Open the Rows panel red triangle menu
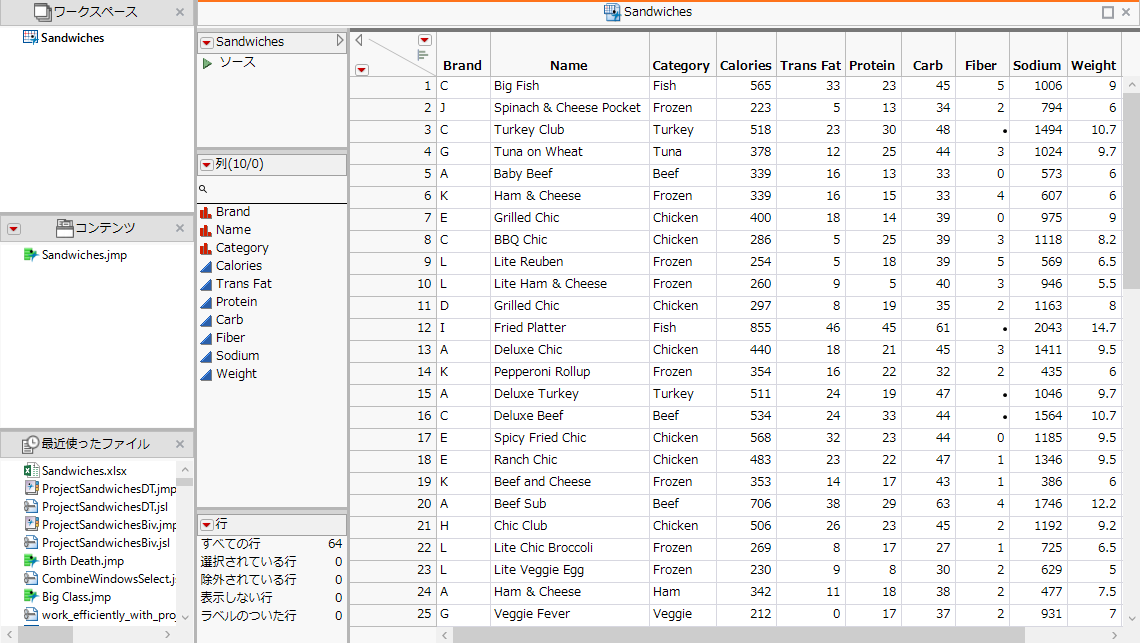Image resolution: width=1140 pixels, height=643 pixels. tap(206, 524)
